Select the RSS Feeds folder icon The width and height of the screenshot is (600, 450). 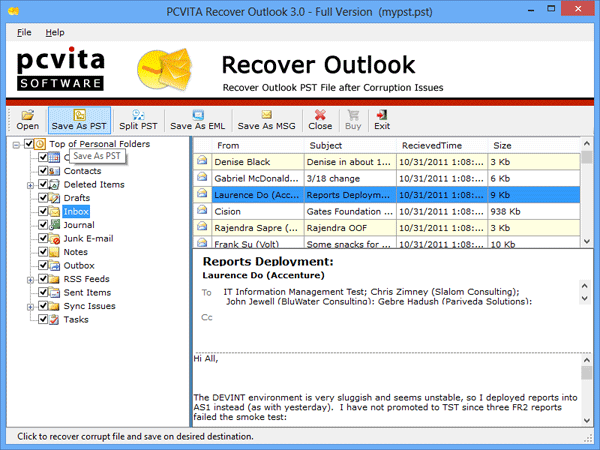(x=54, y=279)
